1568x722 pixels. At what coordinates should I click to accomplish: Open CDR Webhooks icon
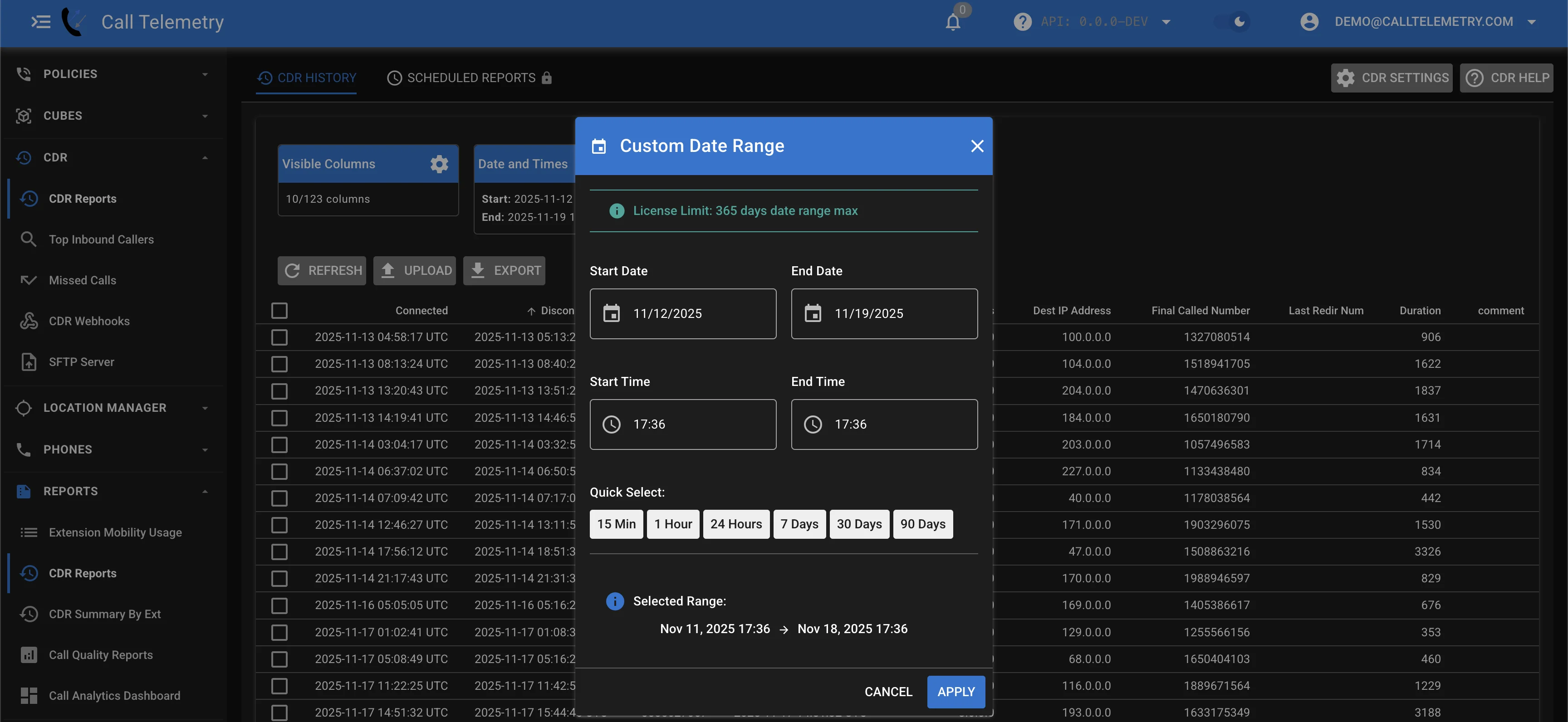[28, 321]
